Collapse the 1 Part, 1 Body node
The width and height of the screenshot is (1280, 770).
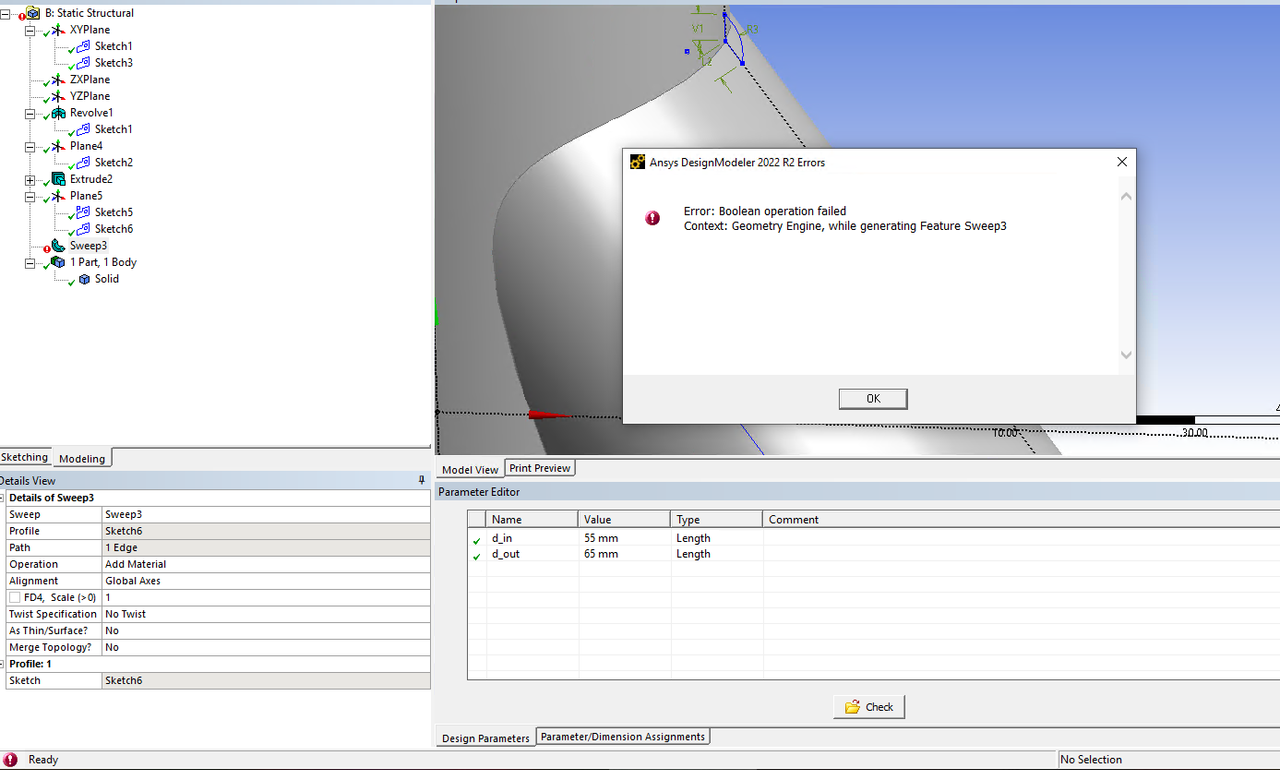point(30,262)
